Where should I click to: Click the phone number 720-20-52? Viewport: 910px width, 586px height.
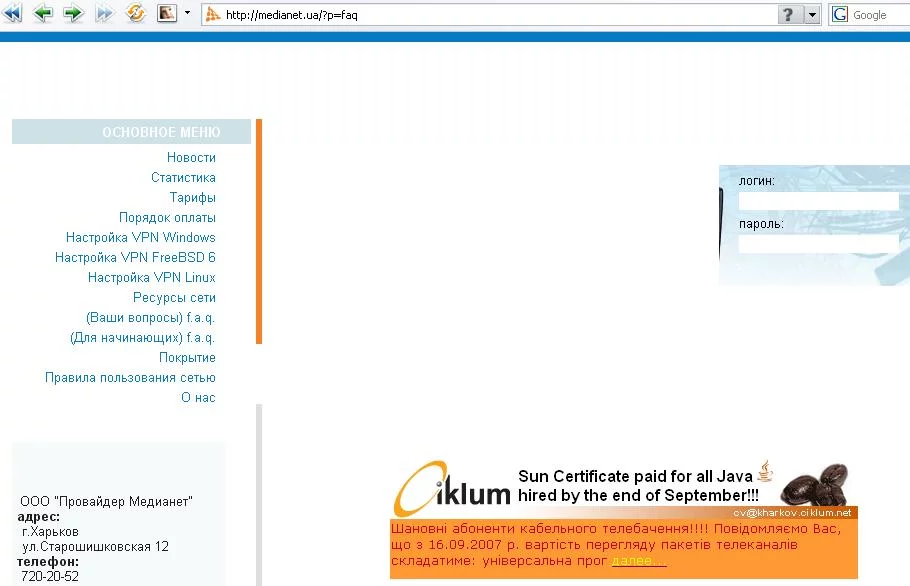49,576
